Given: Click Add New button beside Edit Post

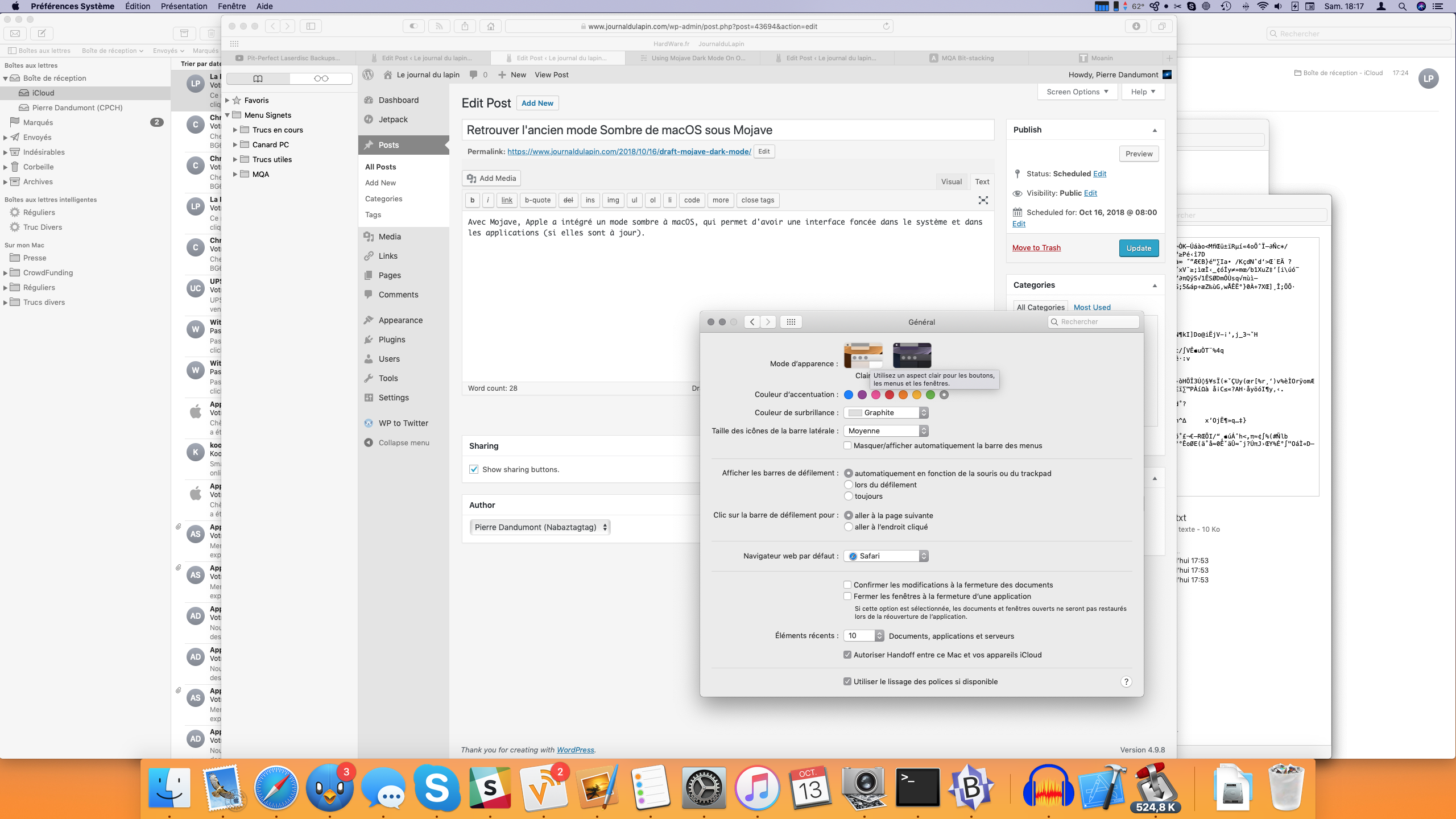Looking at the screenshot, I should (537, 103).
